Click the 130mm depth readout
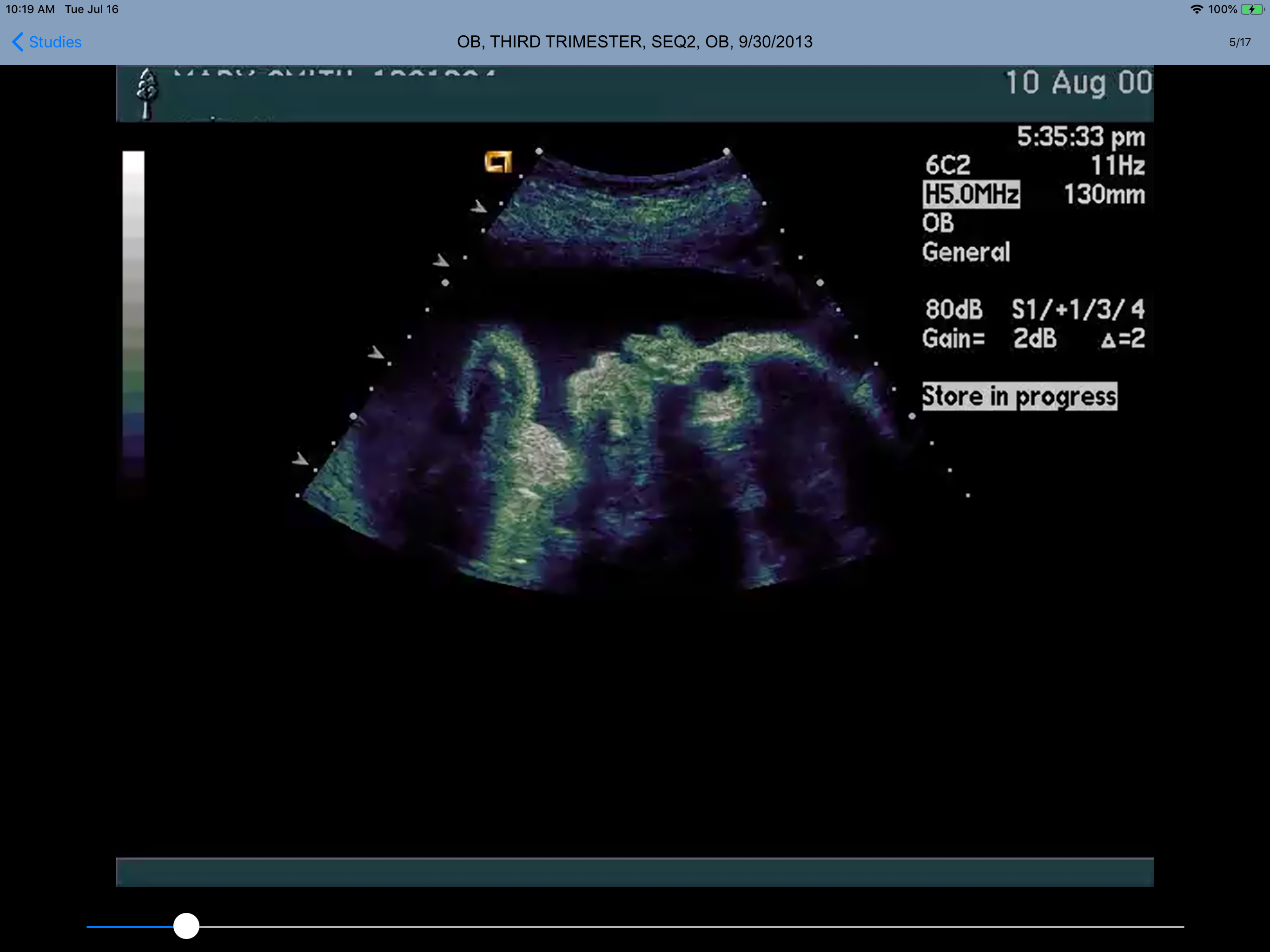Viewport: 1270px width, 952px height. pyautogui.click(x=1104, y=195)
